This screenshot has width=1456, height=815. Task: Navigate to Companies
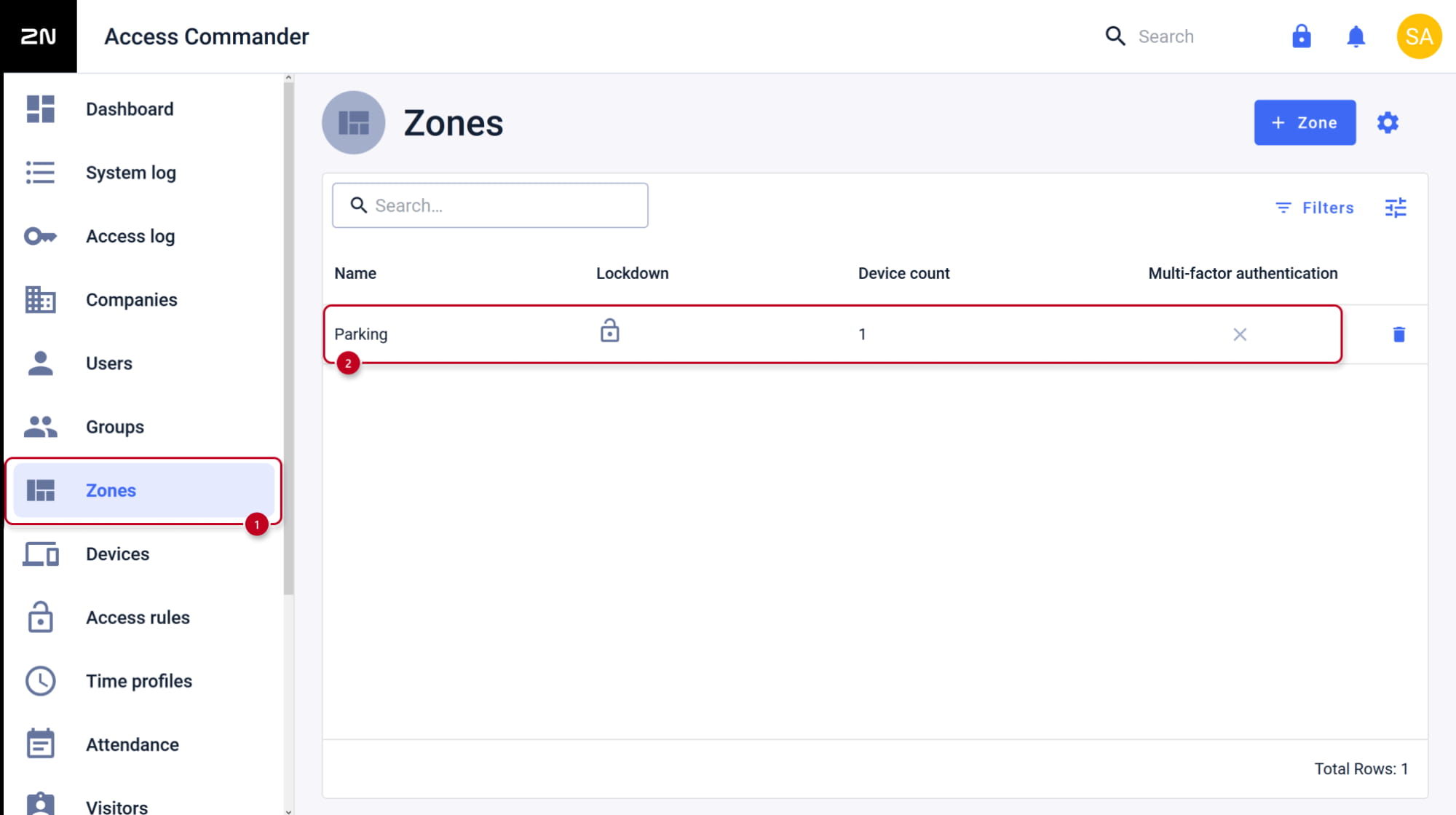pos(143,299)
